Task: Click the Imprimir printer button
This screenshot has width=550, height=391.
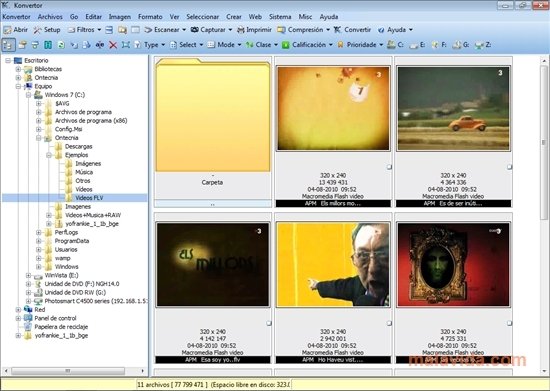Action: coord(255,30)
